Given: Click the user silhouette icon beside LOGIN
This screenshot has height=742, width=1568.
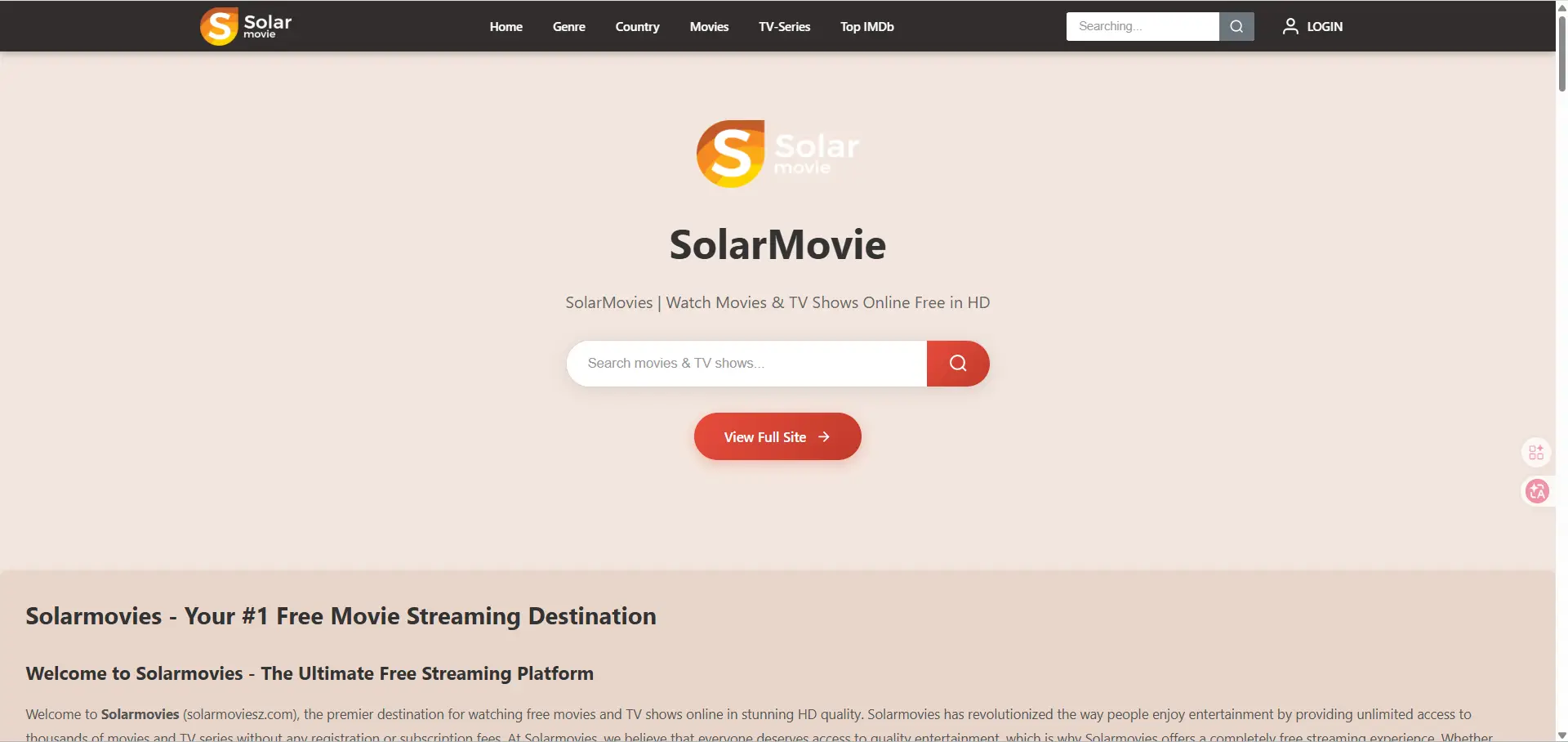Looking at the screenshot, I should tap(1290, 26).
